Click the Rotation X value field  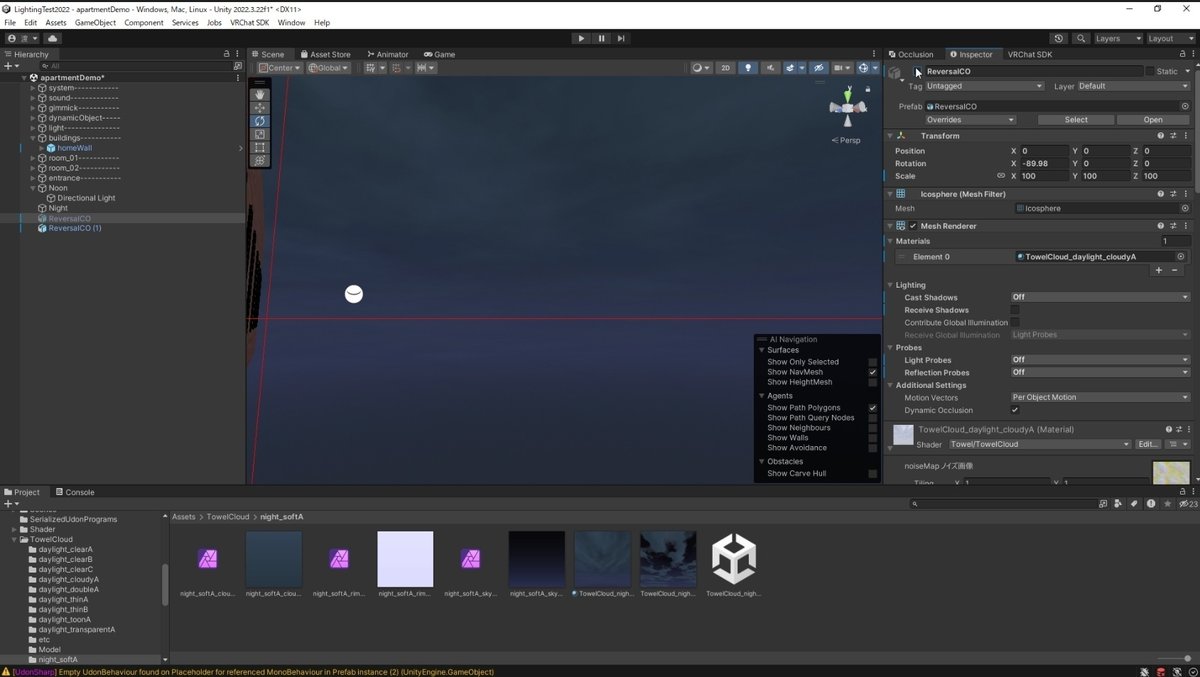click(x=1044, y=163)
